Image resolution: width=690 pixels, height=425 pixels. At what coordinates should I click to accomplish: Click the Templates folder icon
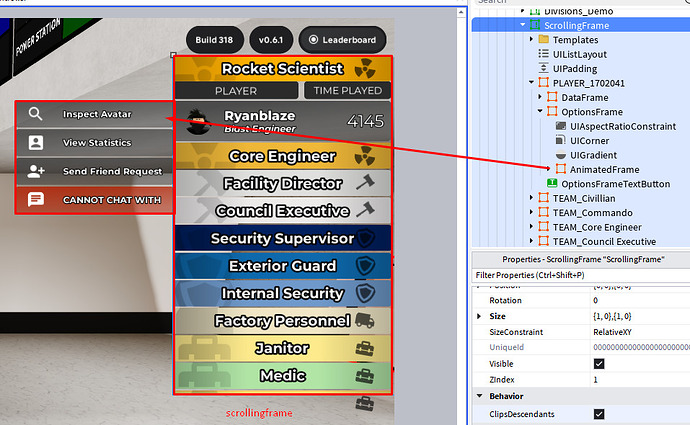point(543,40)
